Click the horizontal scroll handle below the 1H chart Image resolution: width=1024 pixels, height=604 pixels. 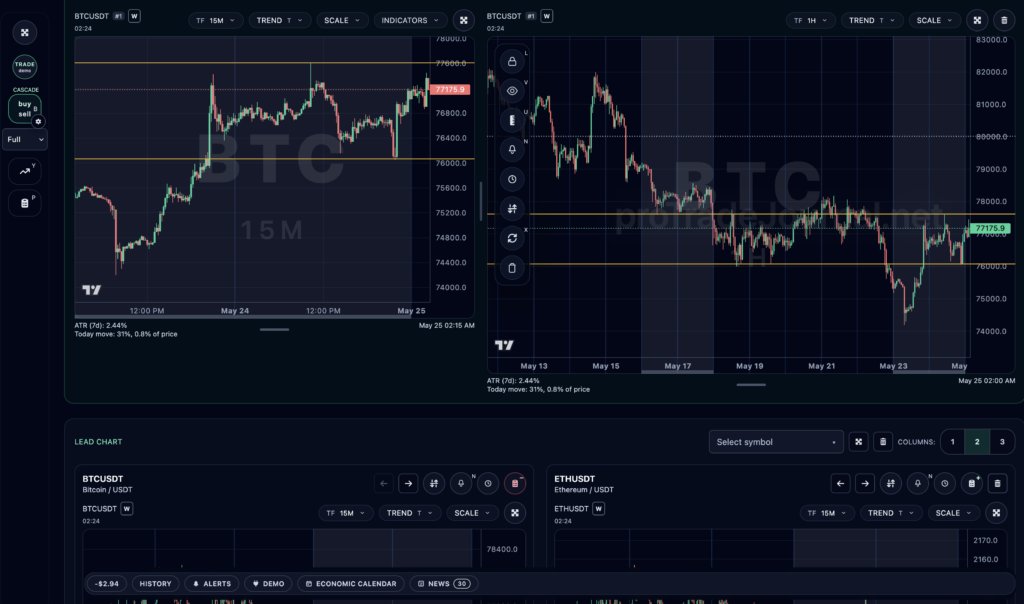pyautogui.click(x=751, y=385)
